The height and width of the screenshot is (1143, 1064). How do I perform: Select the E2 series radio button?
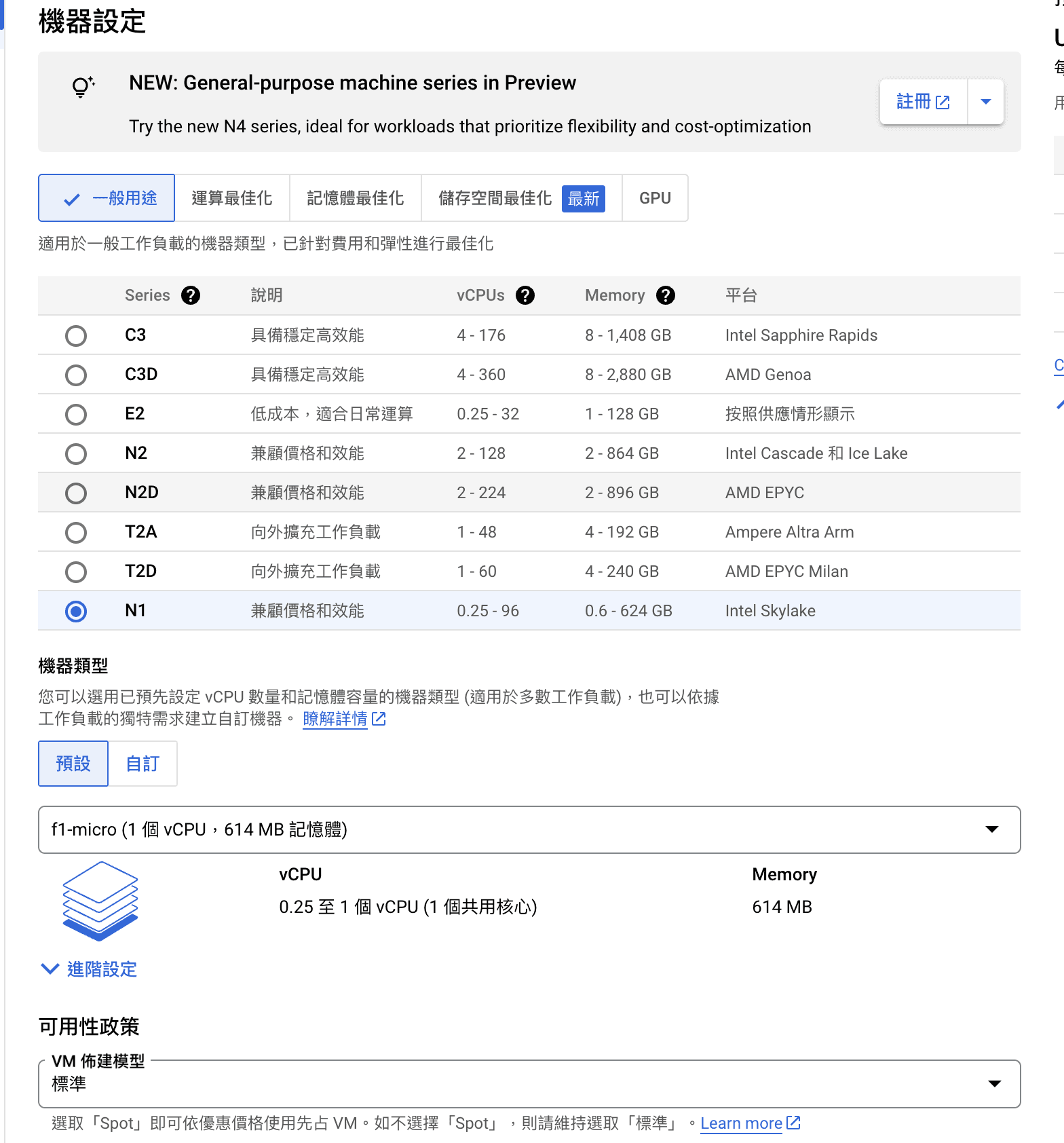point(76,414)
